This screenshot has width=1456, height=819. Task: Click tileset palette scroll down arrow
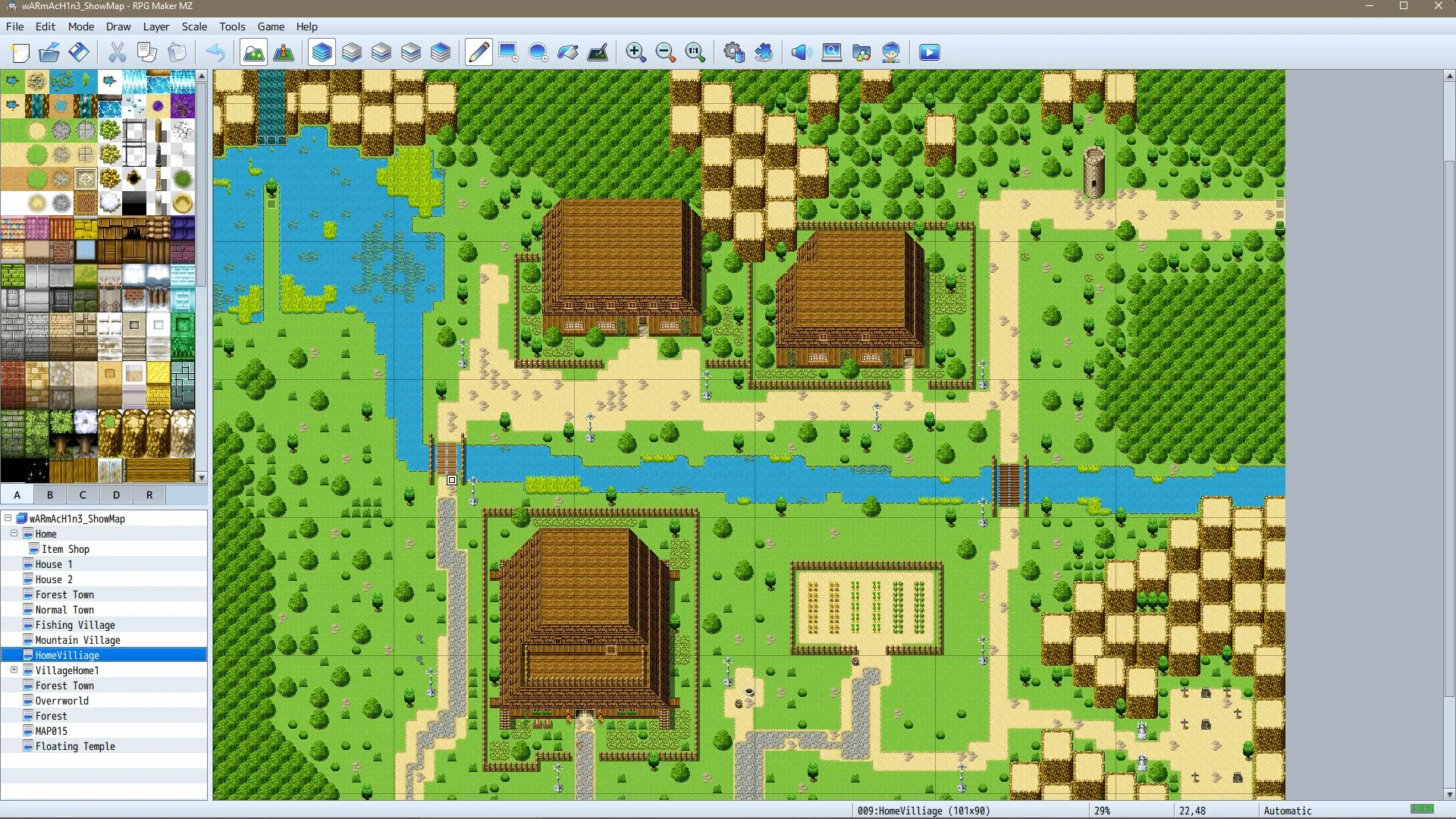[202, 478]
